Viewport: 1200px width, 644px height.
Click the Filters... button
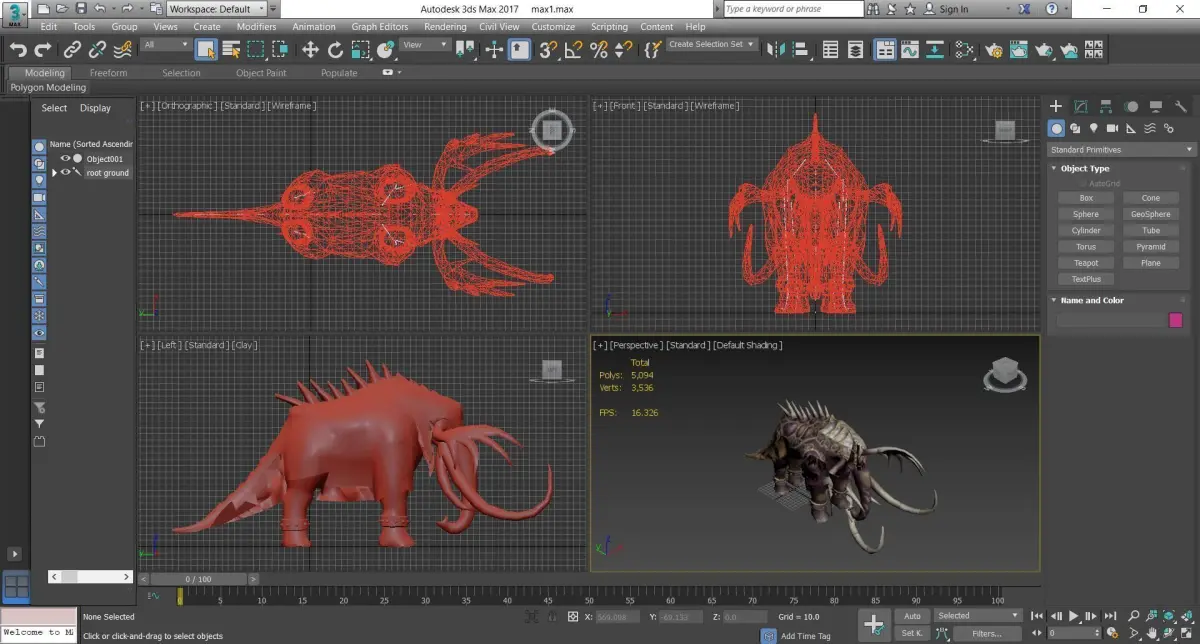pyautogui.click(x=986, y=633)
